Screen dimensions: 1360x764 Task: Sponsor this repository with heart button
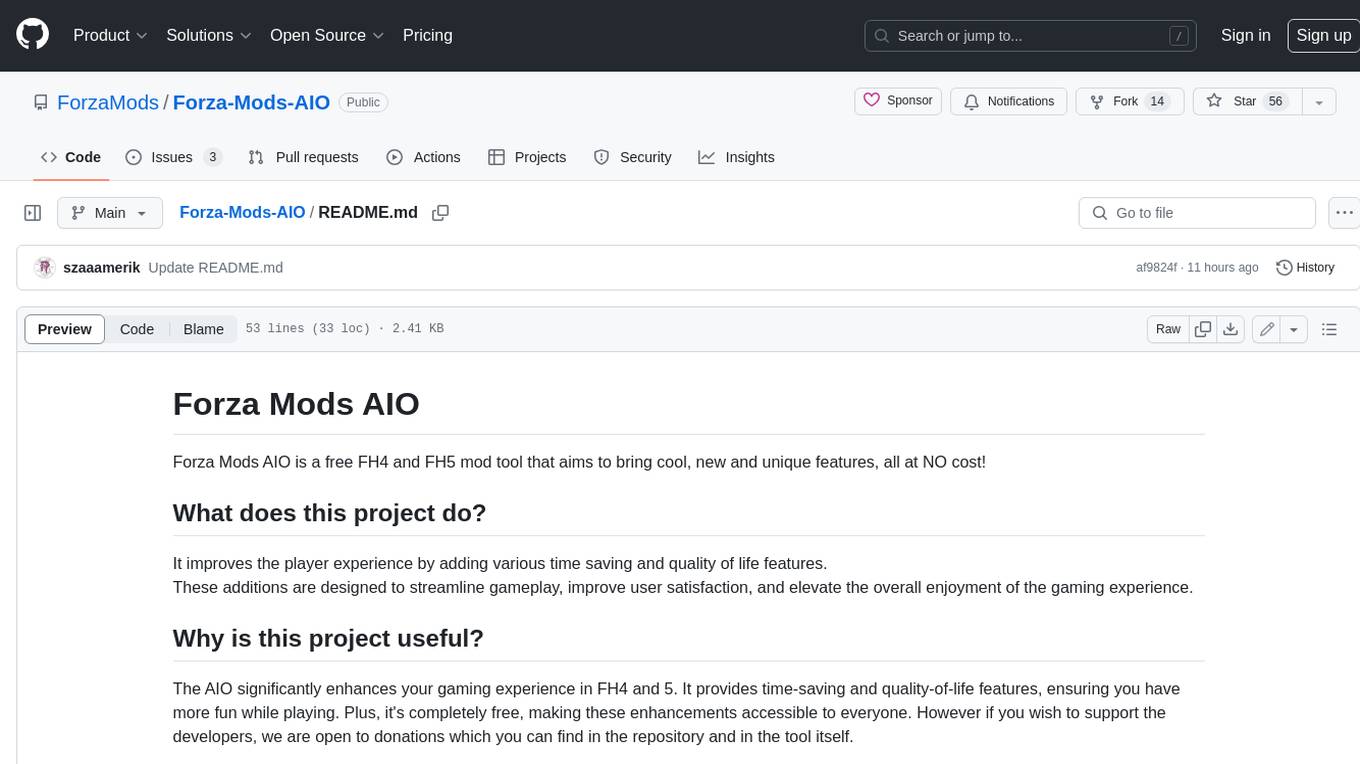tap(898, 101)
